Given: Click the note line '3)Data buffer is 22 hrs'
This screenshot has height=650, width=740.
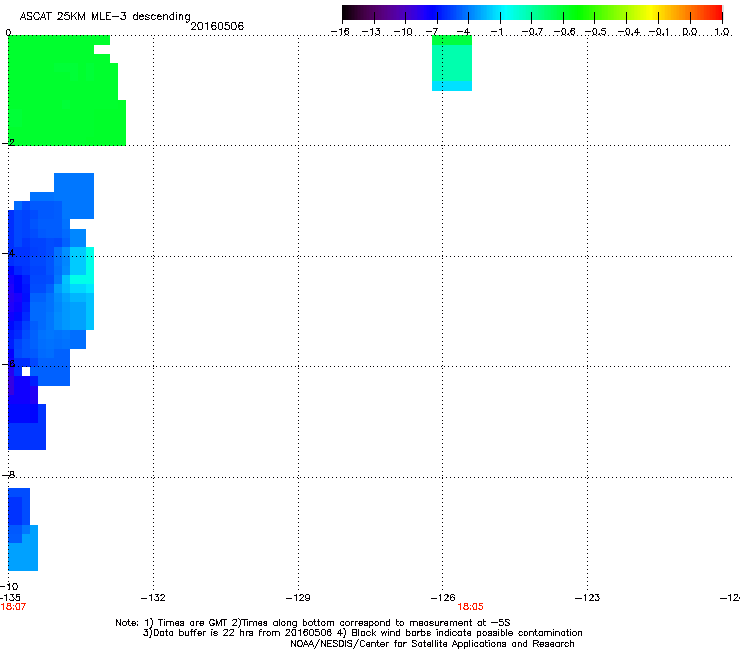Looking at the screenshot, I should (x=362, y=633).
